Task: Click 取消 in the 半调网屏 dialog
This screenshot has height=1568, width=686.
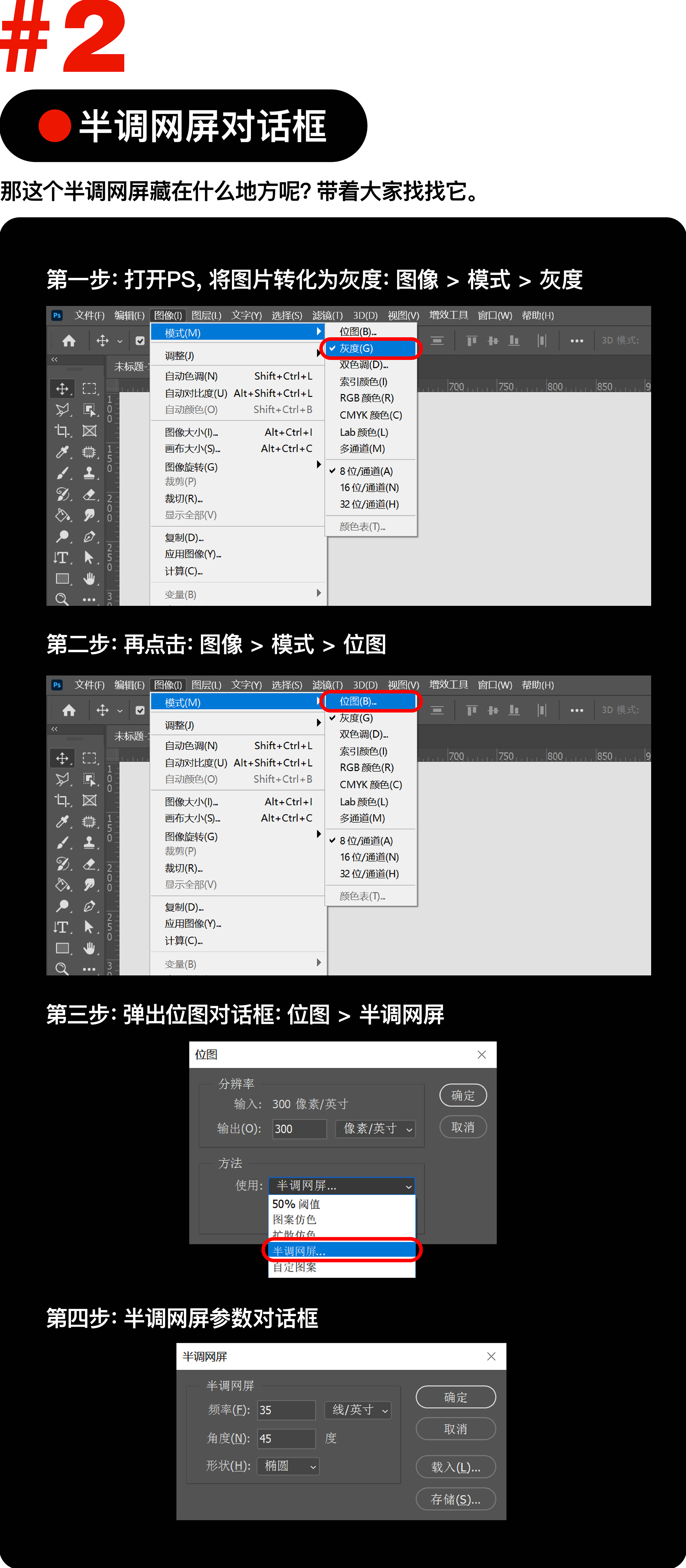Action: click(x=456, y=1429)
